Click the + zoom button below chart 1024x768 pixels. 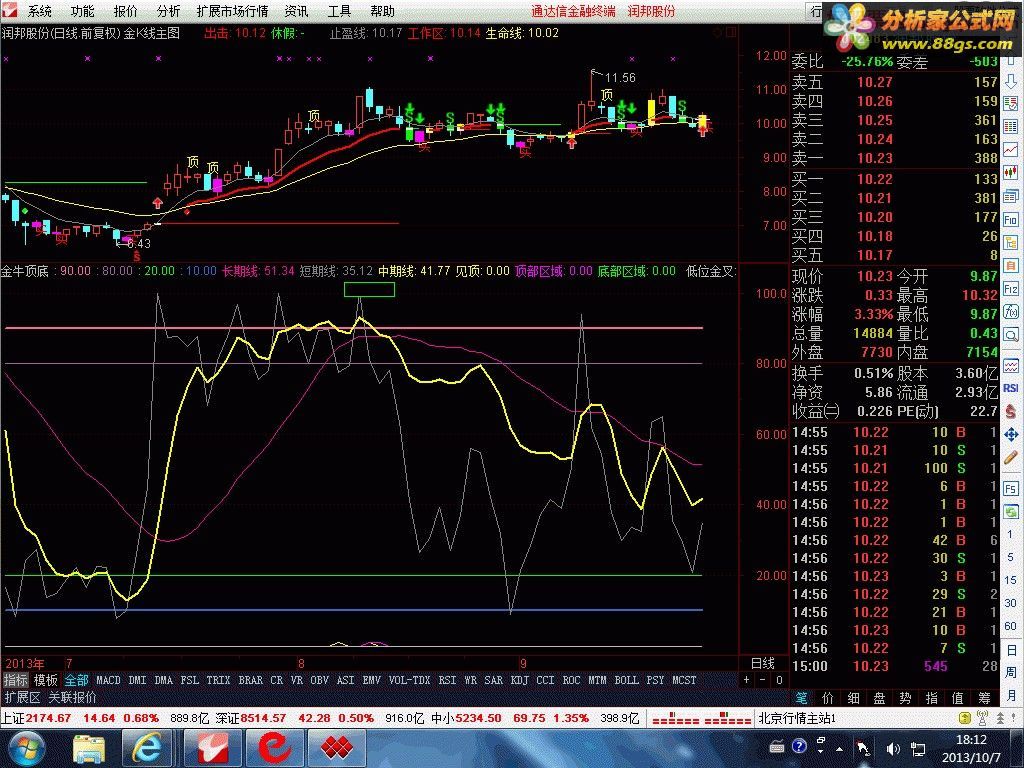[x=746, y=680]
